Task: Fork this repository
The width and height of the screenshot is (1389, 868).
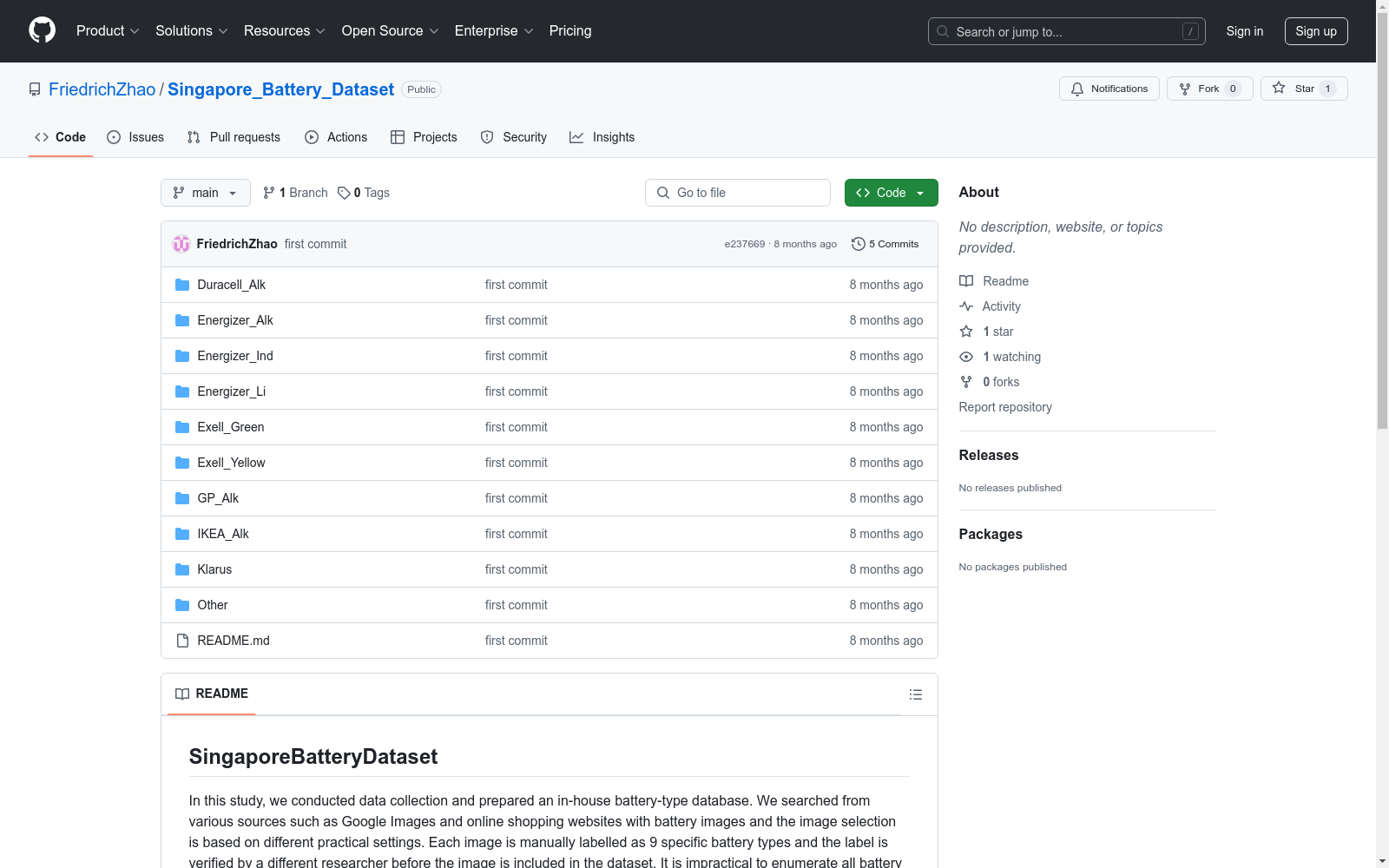Action: (1210, 89)
